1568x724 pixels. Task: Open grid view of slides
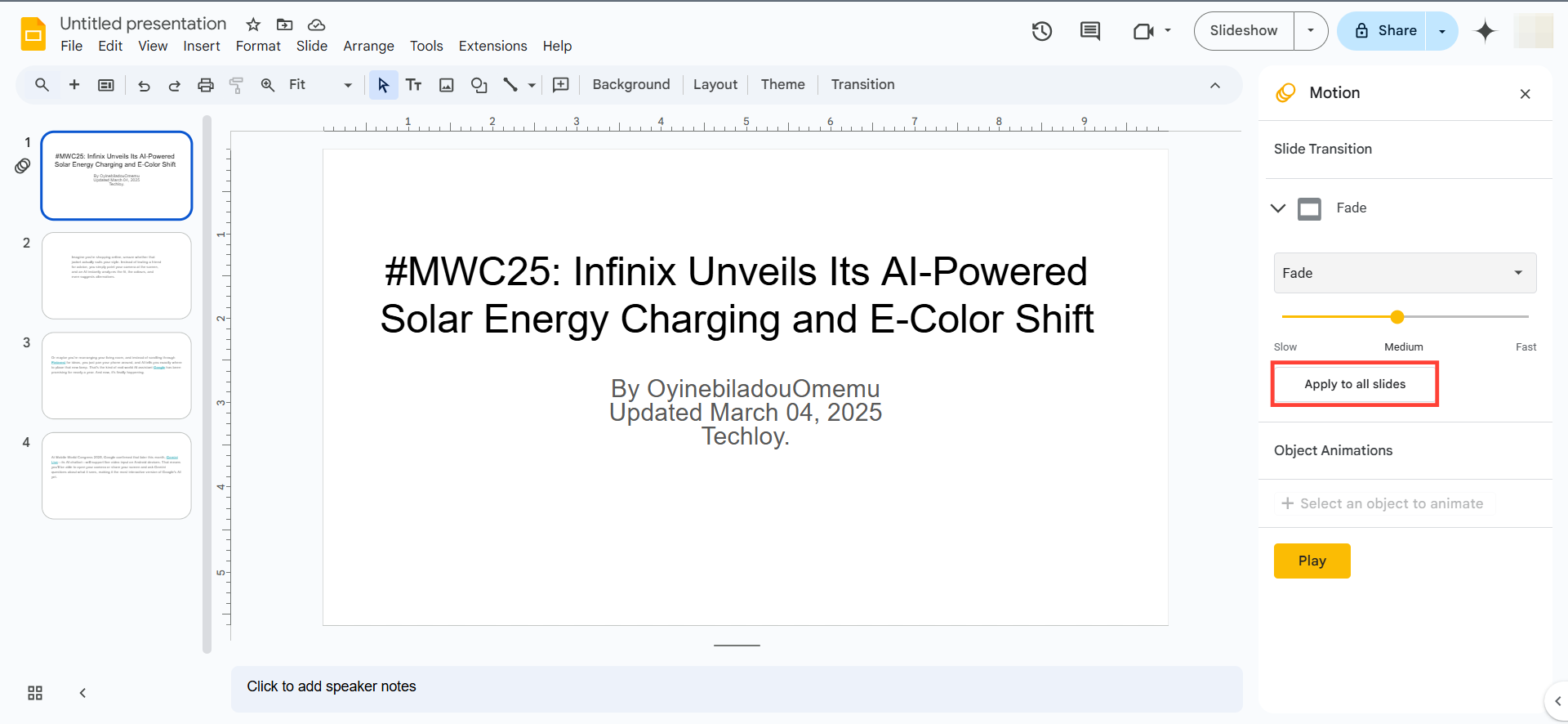click(35, 693)
